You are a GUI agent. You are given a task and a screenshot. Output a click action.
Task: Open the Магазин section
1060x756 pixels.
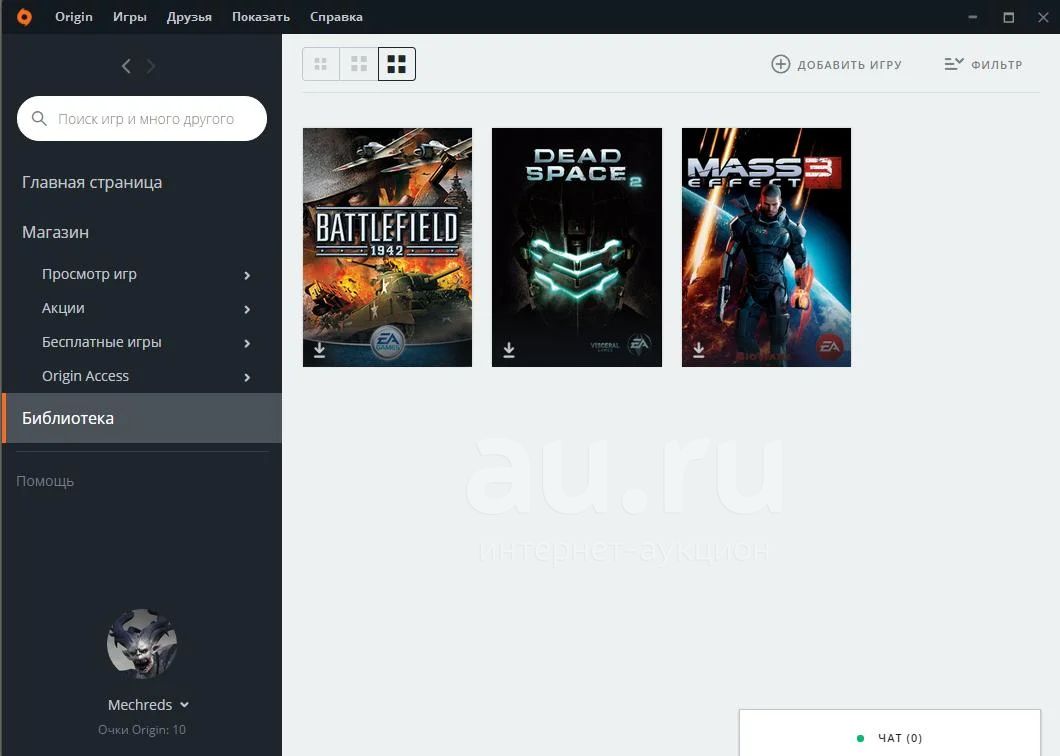[55, 232]
